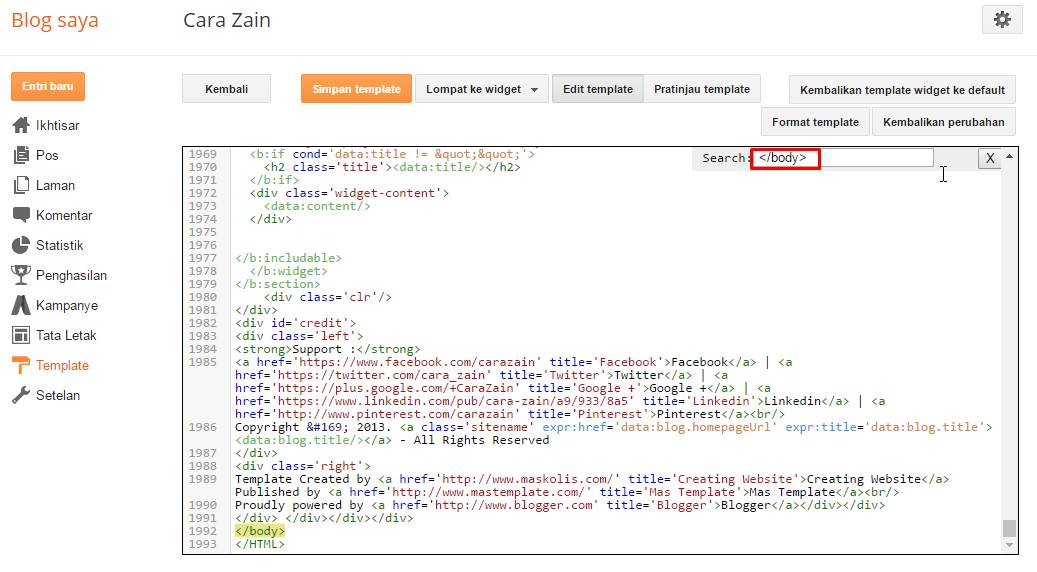The image size is (1037, 572).
Task: Click the Komentar speech bubble icon
Action: point(21,215)
